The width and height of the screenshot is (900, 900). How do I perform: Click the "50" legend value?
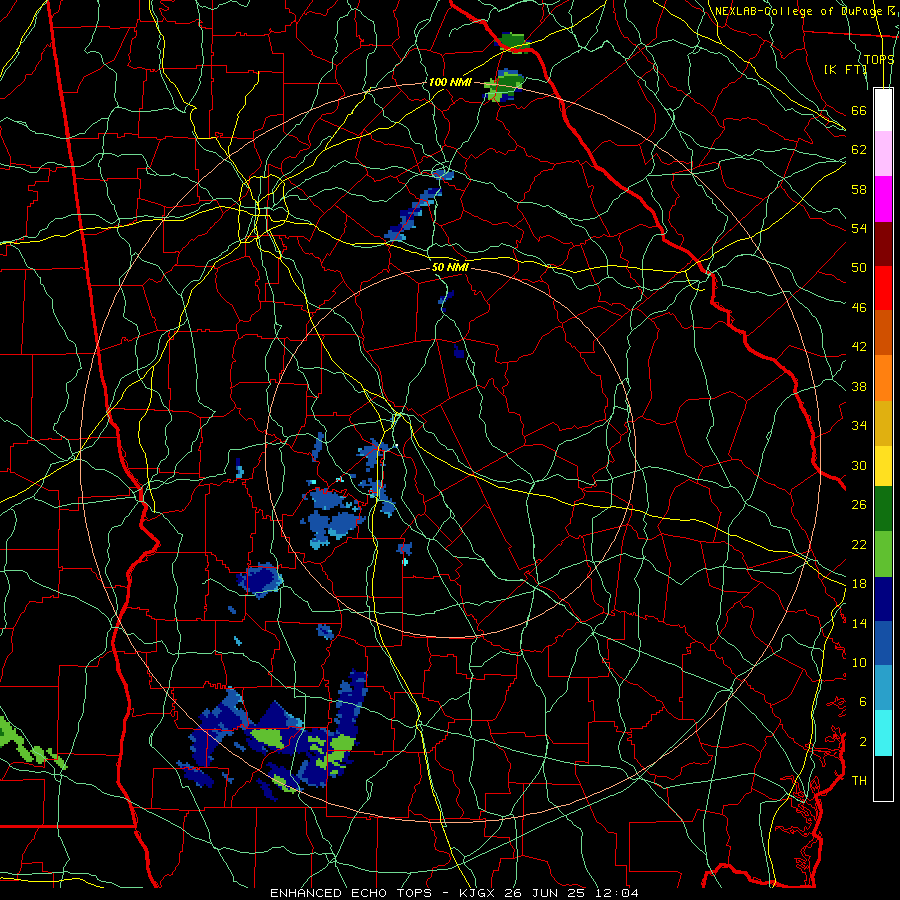pos(859,267)
